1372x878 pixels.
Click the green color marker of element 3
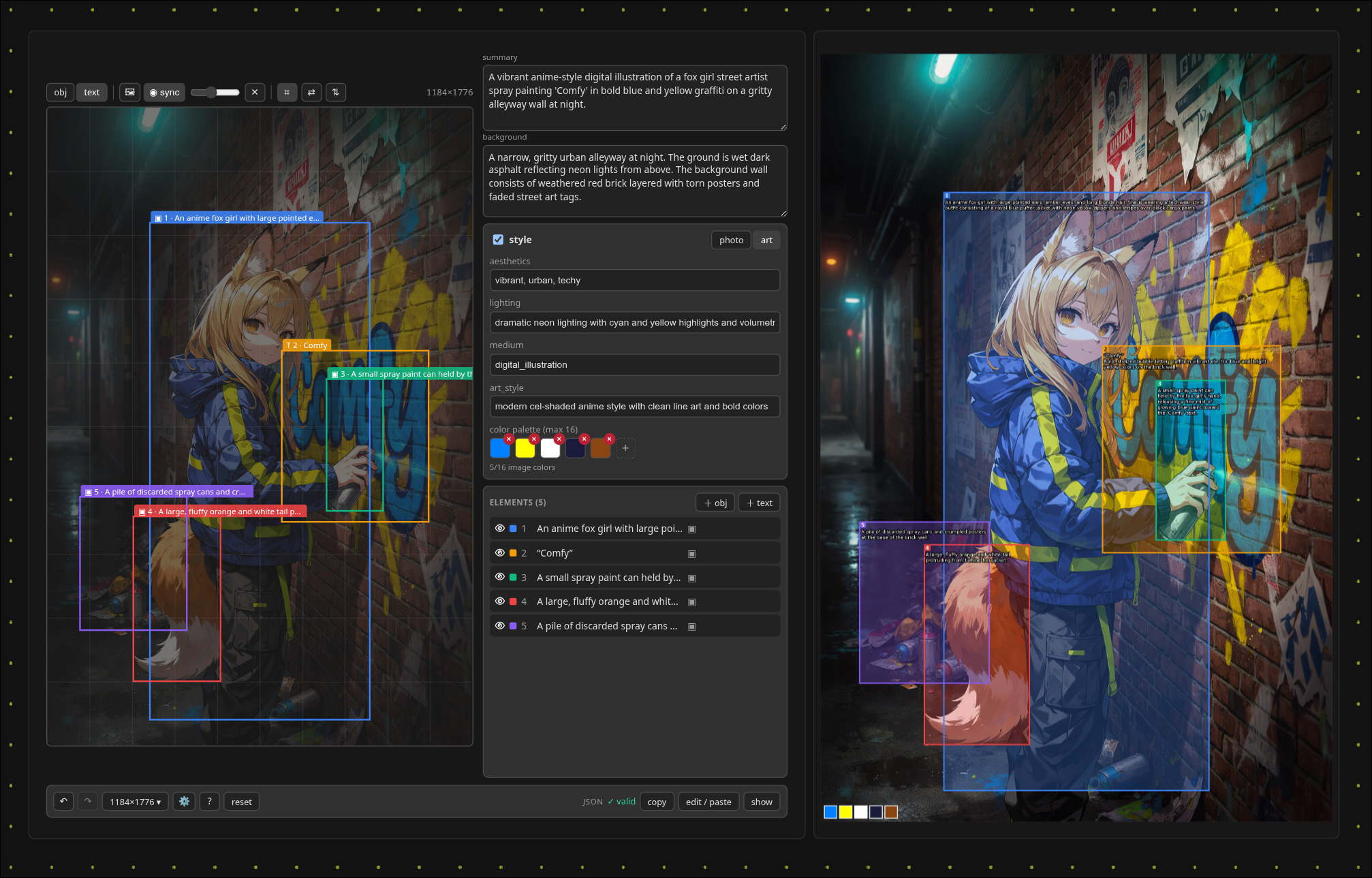[513, 578]
